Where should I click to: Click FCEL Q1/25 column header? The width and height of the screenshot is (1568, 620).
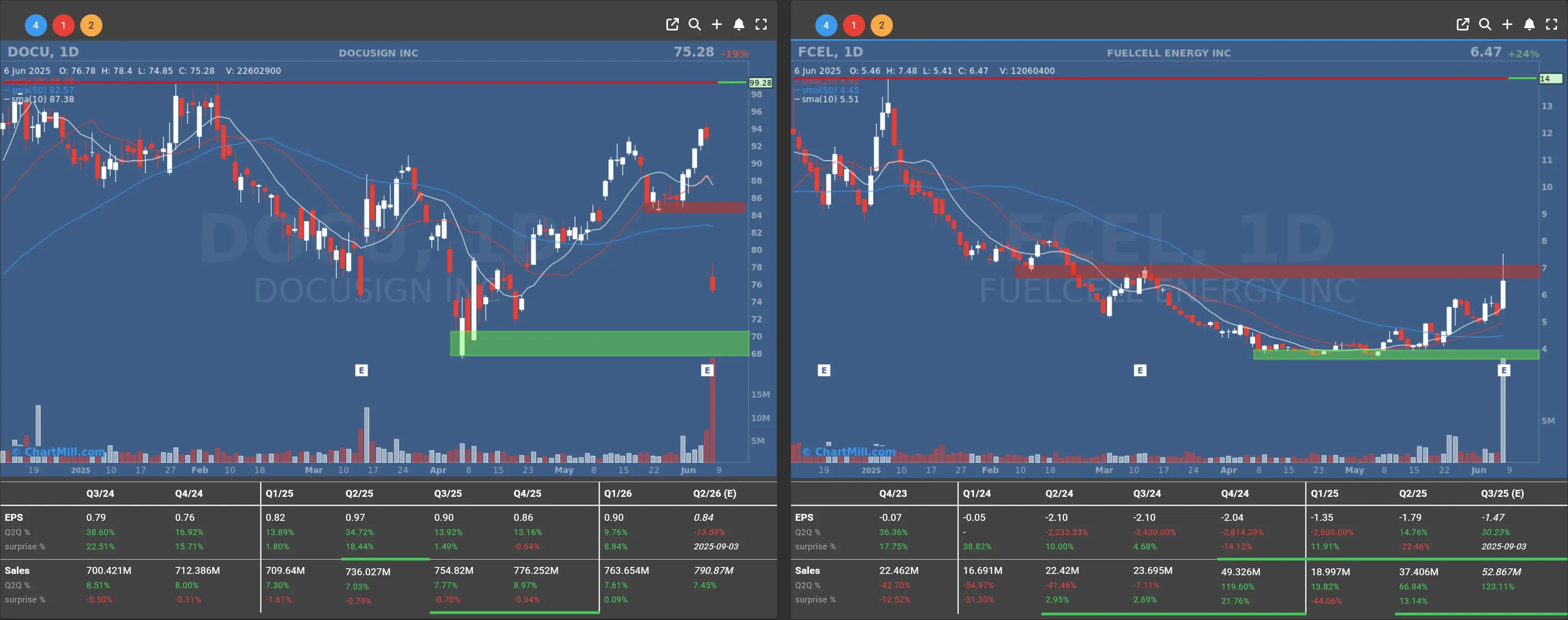pyautogui.click(x=1324, y=493)
